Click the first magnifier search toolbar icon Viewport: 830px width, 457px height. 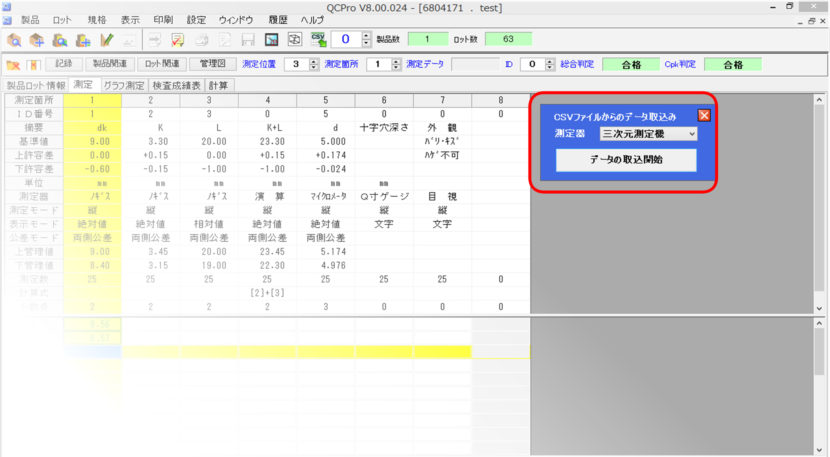[15, 40]
